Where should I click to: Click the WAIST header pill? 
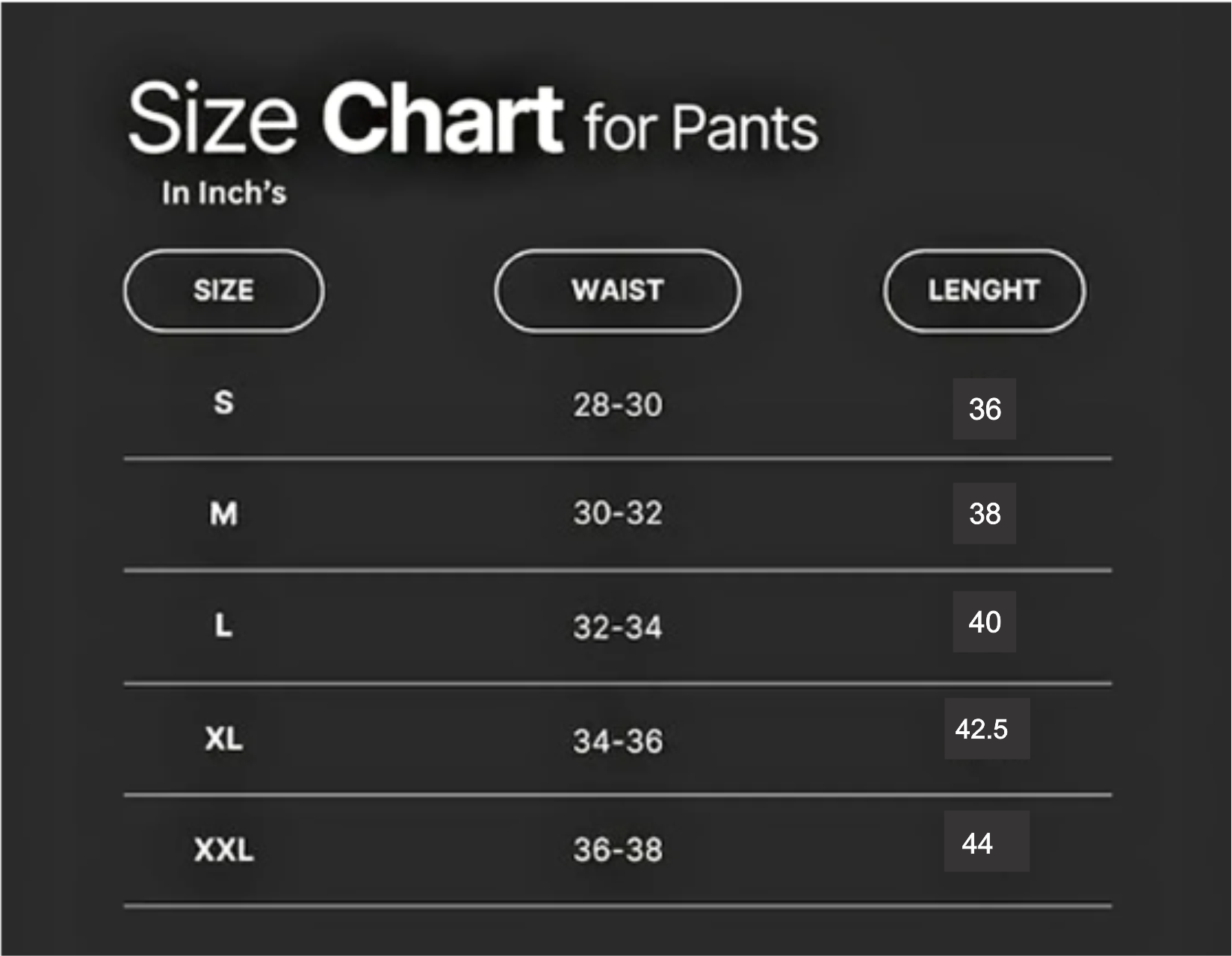pos(617,291)
